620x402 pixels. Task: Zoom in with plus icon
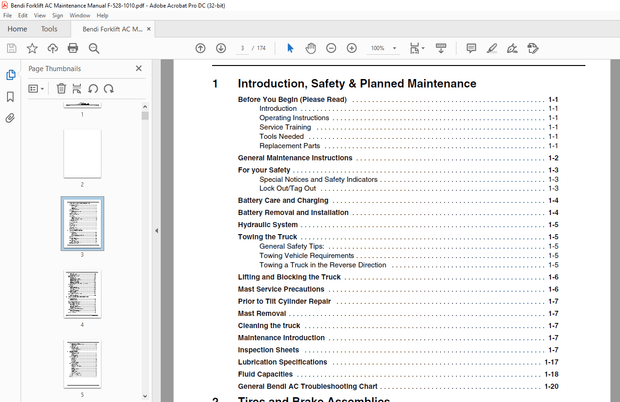coord(352,48)
